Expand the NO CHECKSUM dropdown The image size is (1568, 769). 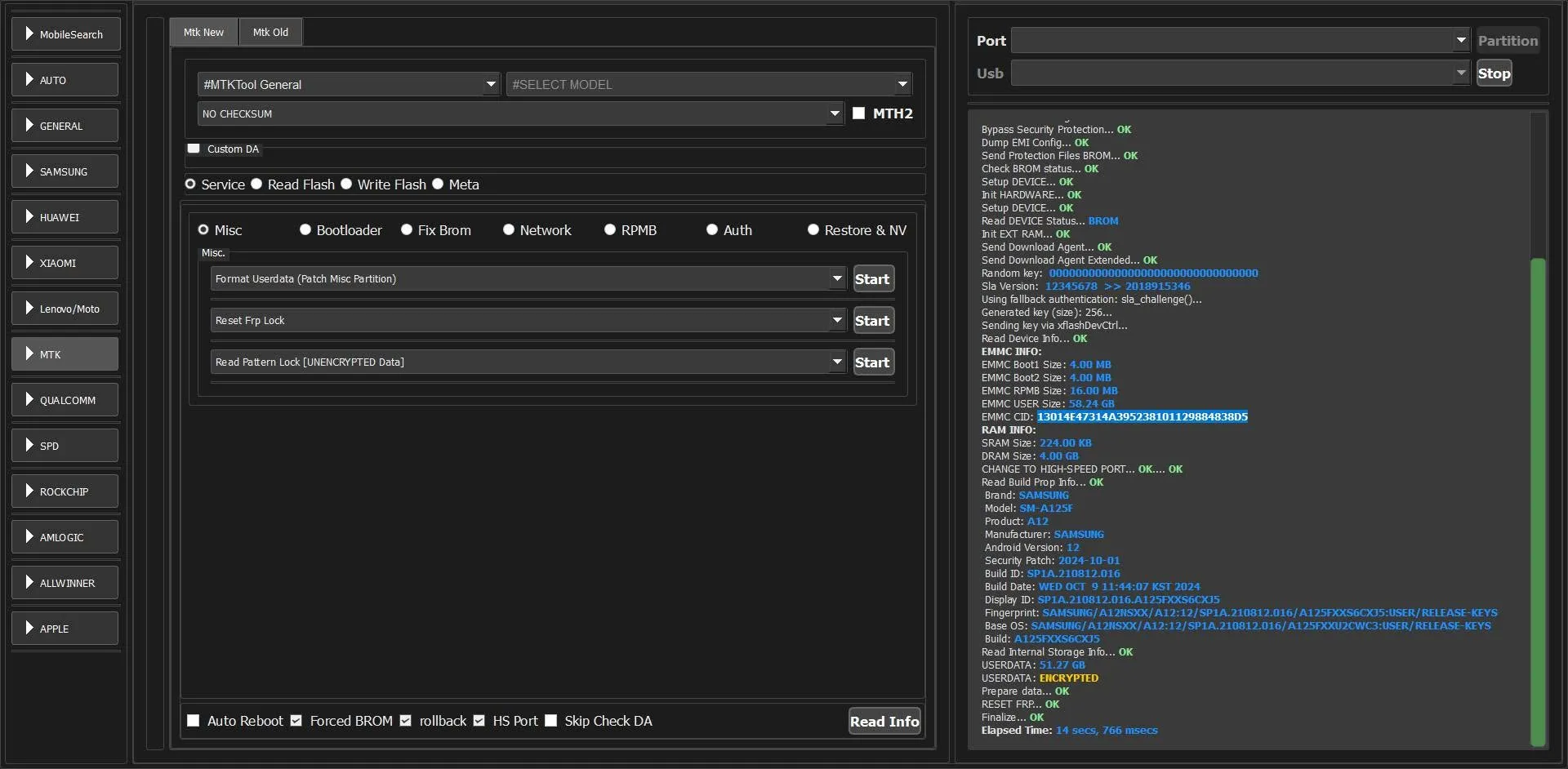[x=520, y=113]
